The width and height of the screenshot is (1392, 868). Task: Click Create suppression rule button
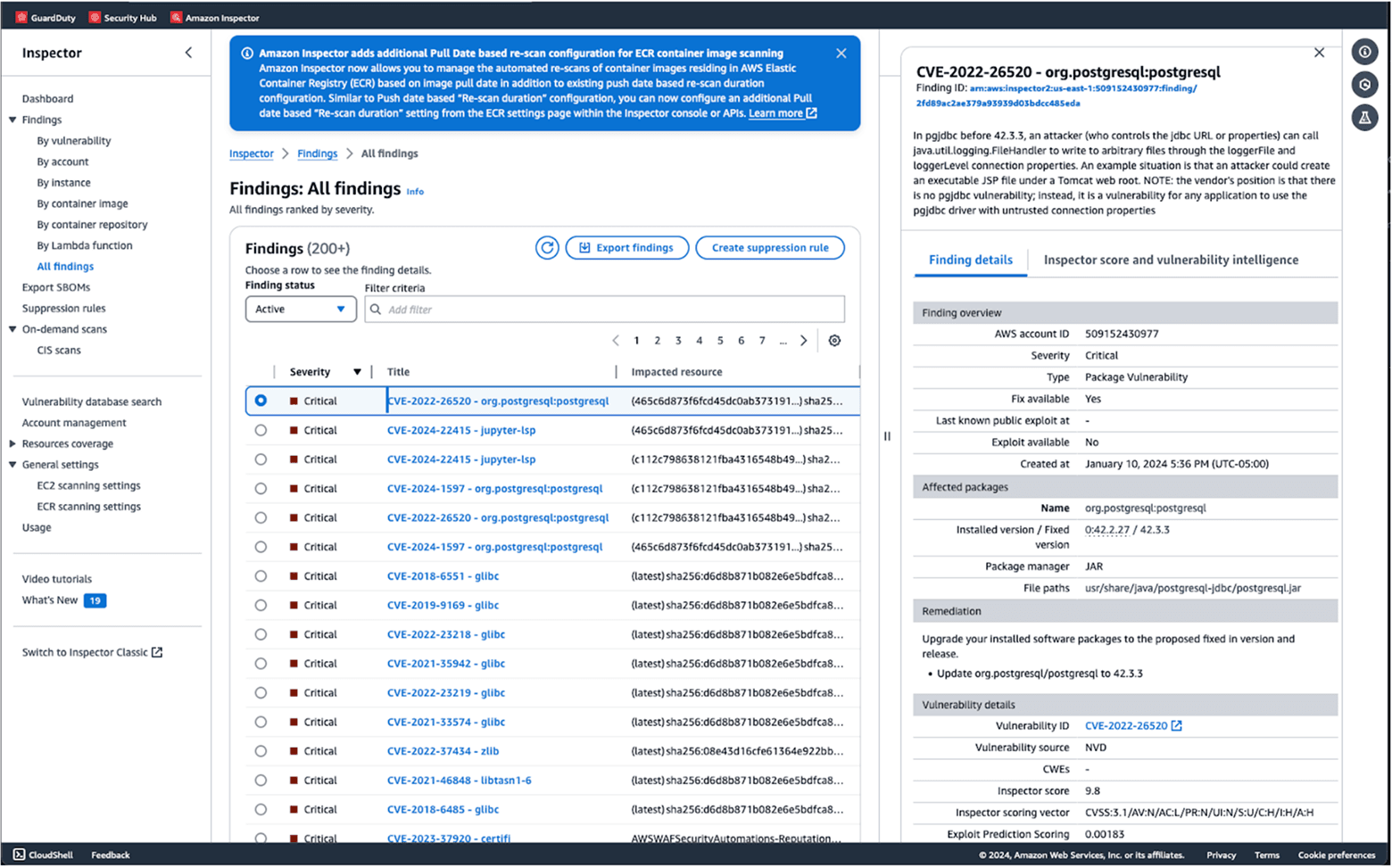[x=770, y=248]
